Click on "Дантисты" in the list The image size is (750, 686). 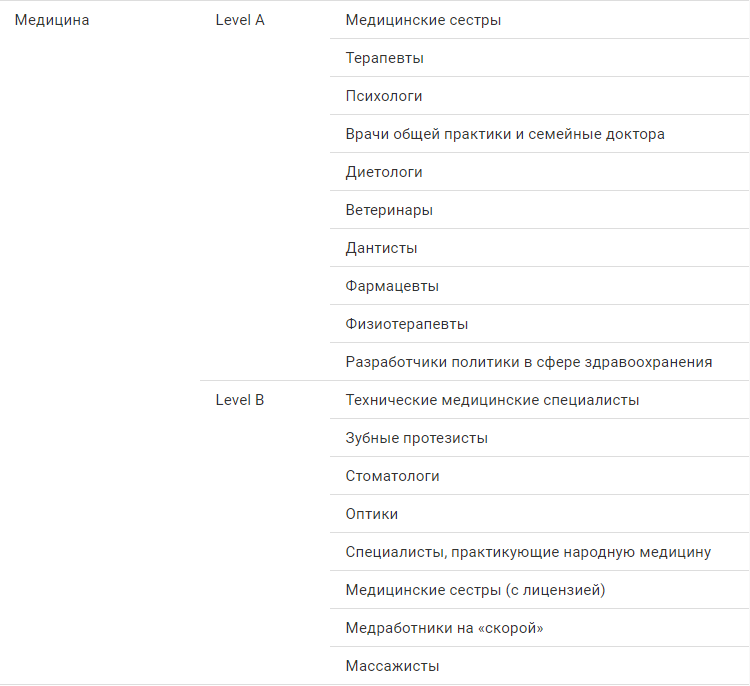point(381,248)
